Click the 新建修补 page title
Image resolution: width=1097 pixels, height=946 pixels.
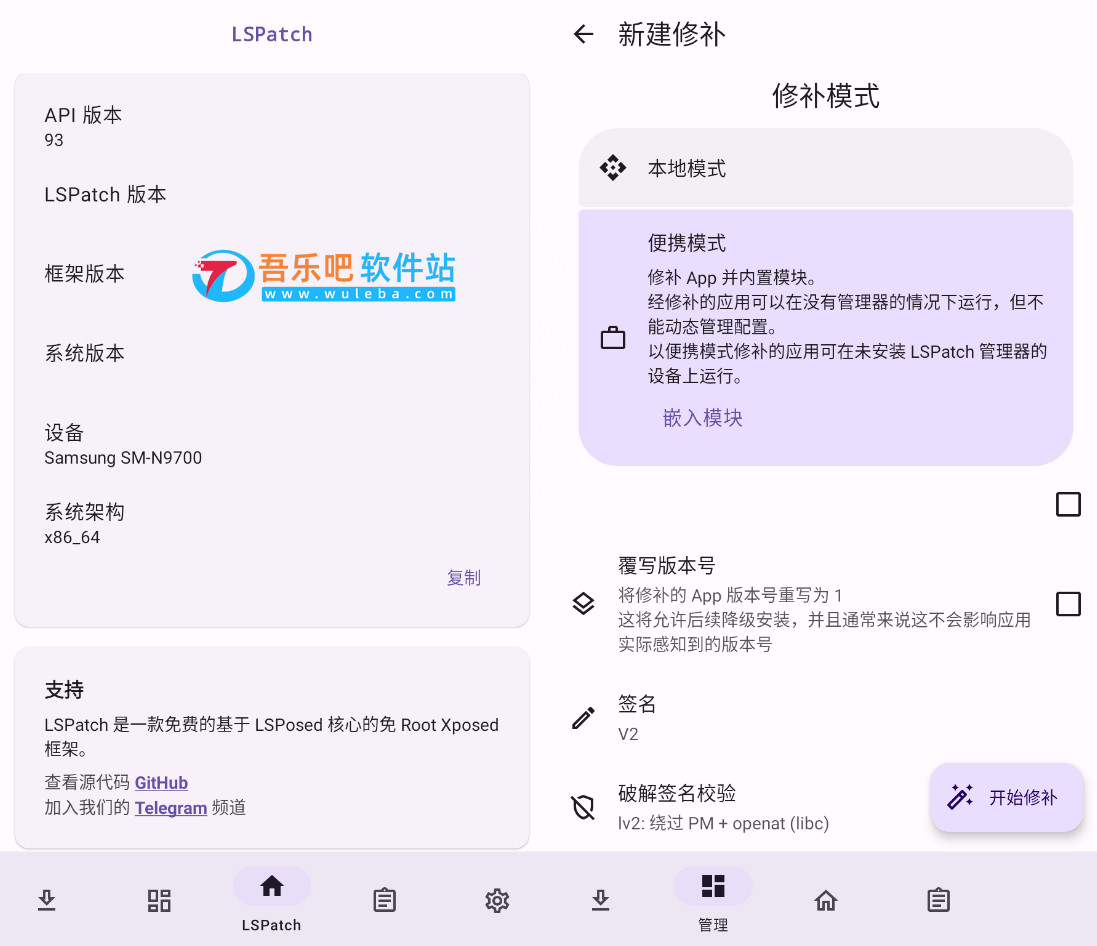(x=672, y=34)
